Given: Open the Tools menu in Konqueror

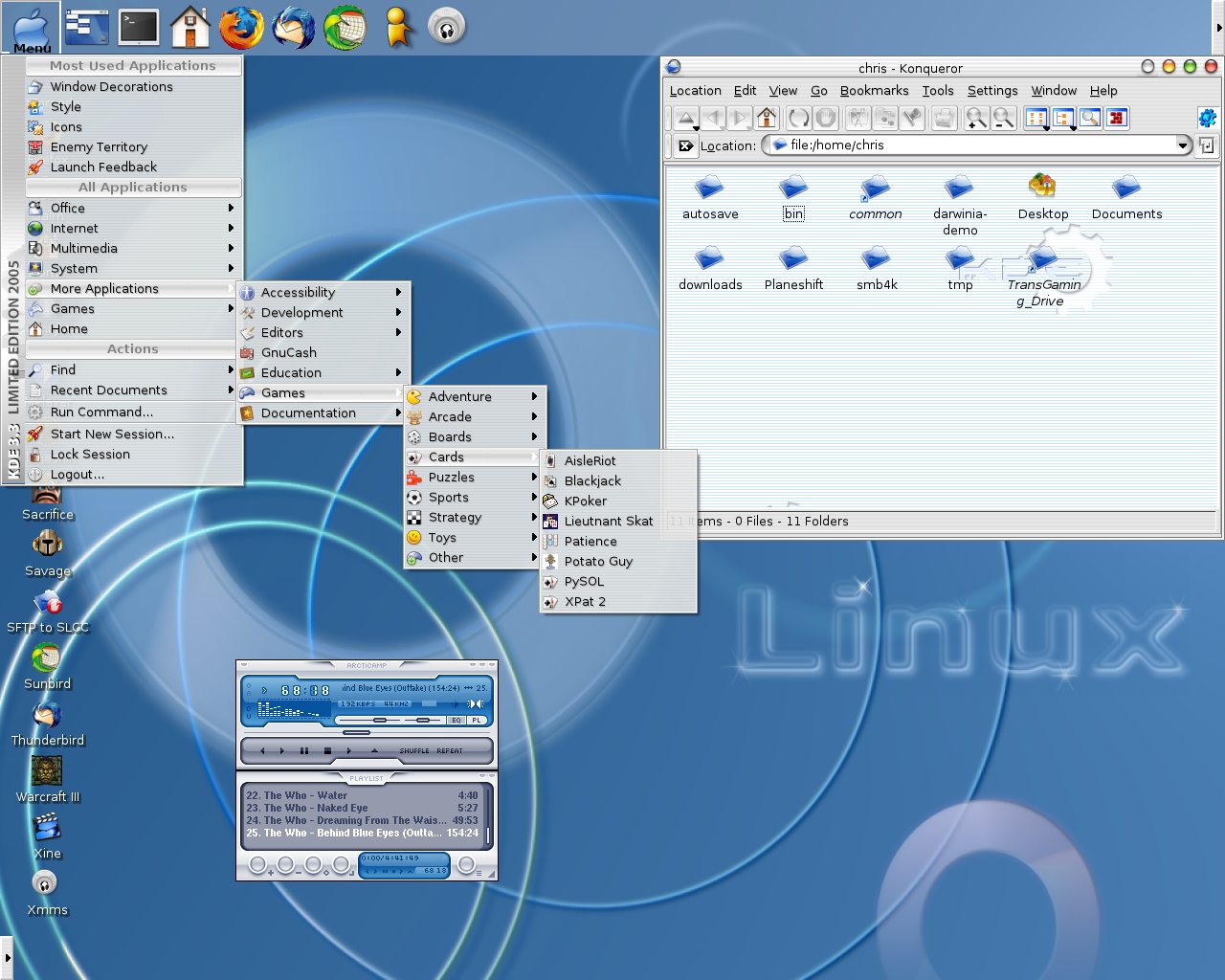Looking at the screenshot, I should point(938,90).
